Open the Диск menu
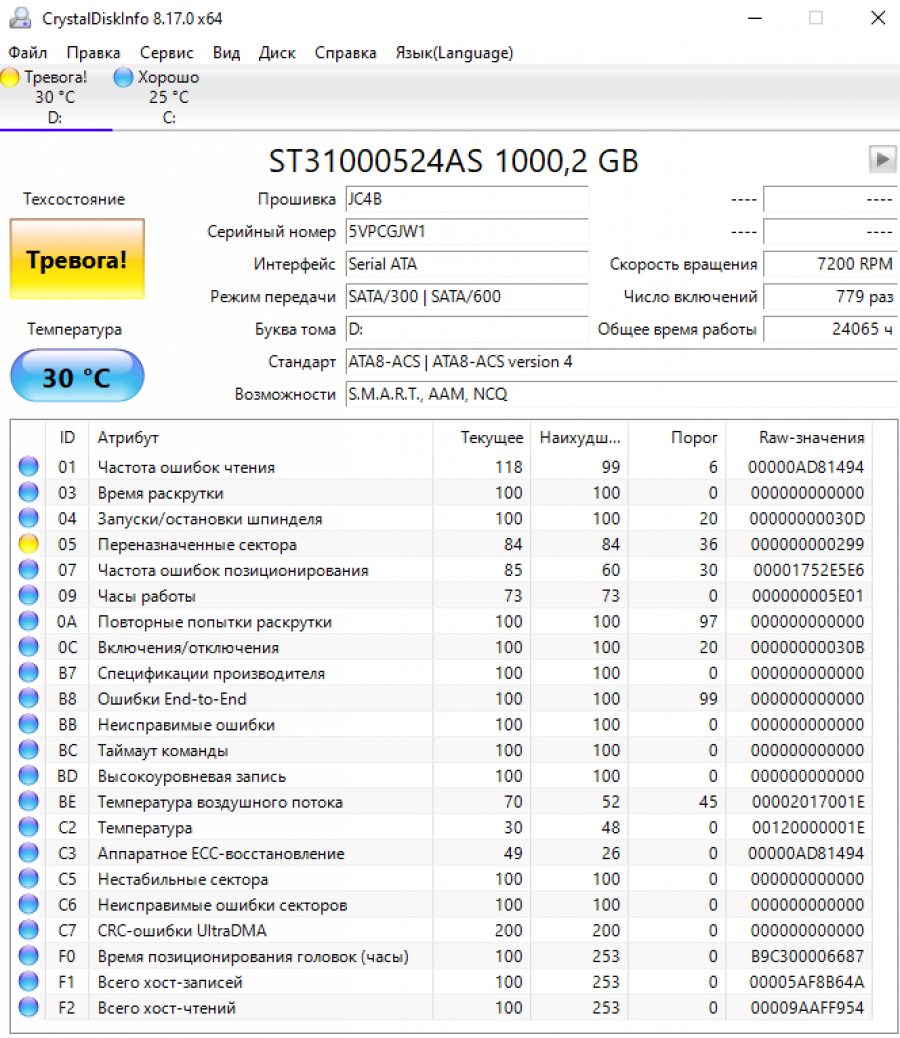Image resolution: width=900 pixels, height=1038 pixels. coord(277,53)
